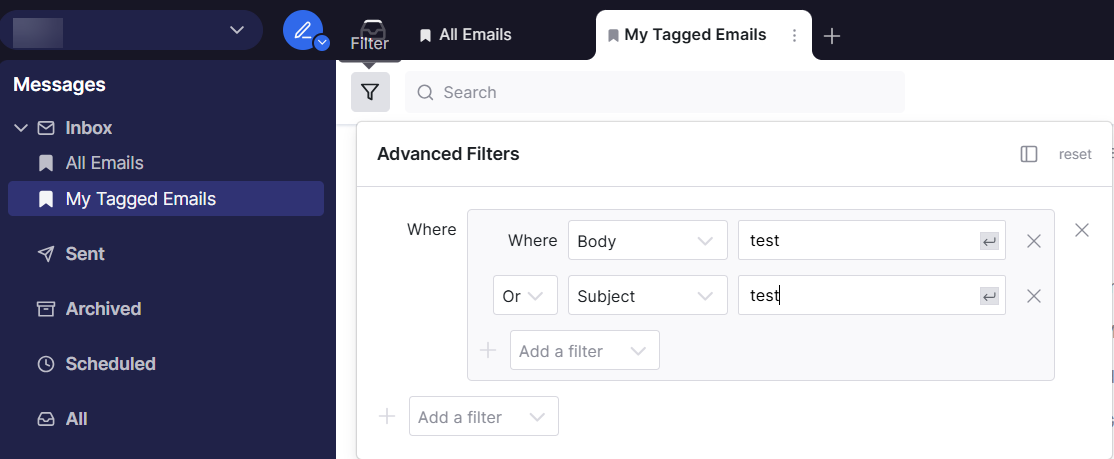Click the funnel Filter icon button
The image size is (1114, 459).
(370, 92)
